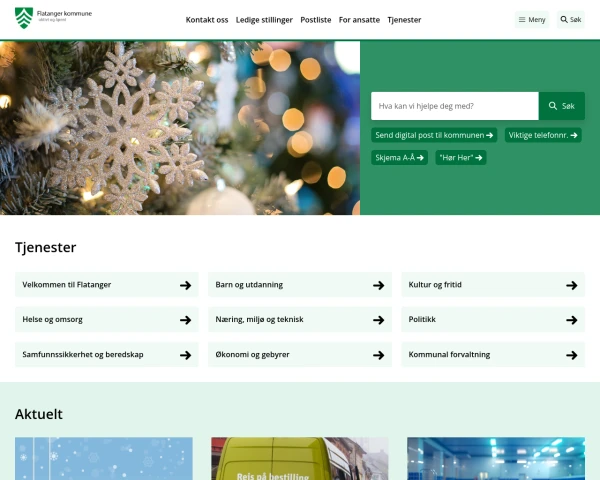Open the snowy blue Aktuelt thumbnail
Screen dimensions: 600x480
pos(104,459)
